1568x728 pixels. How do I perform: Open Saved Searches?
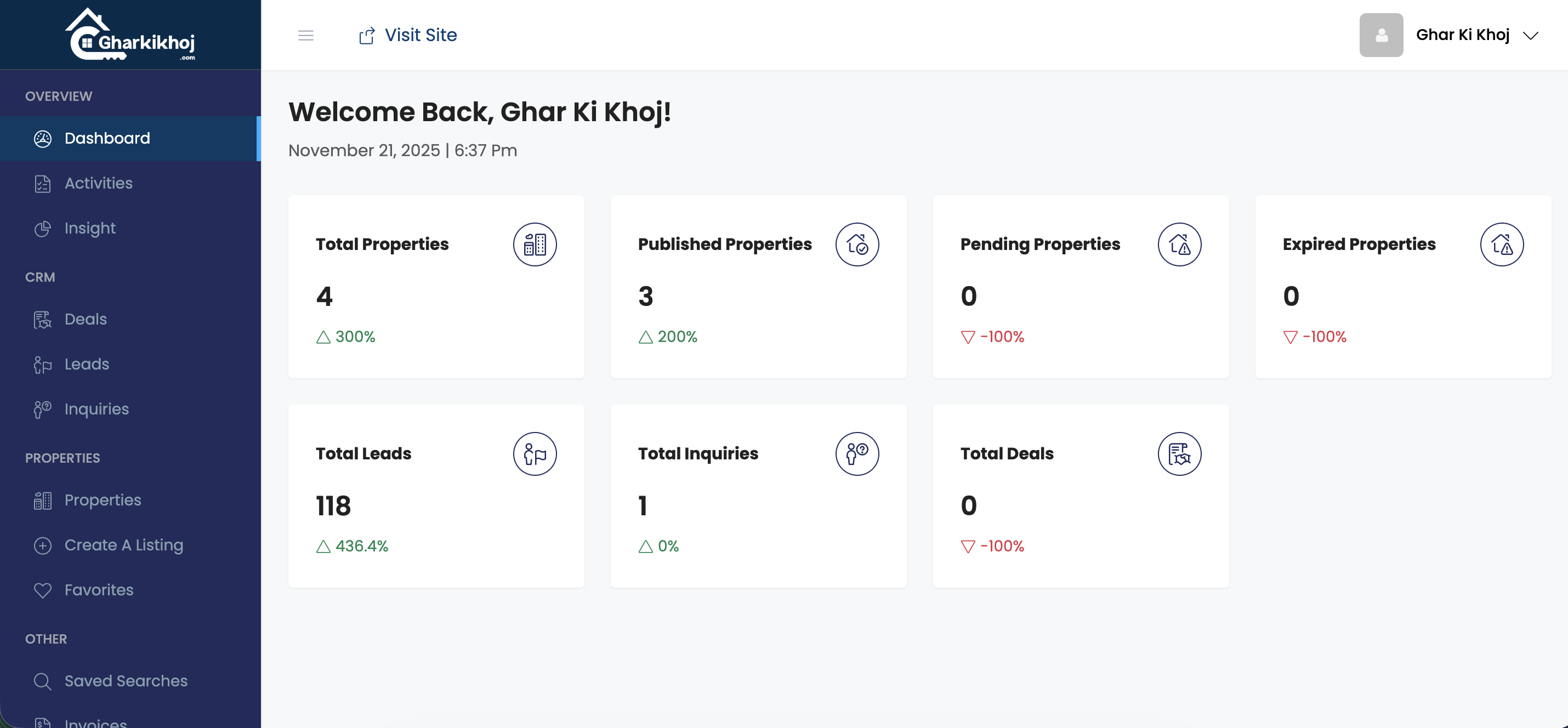pyautogui.click(x=126, y=681)
